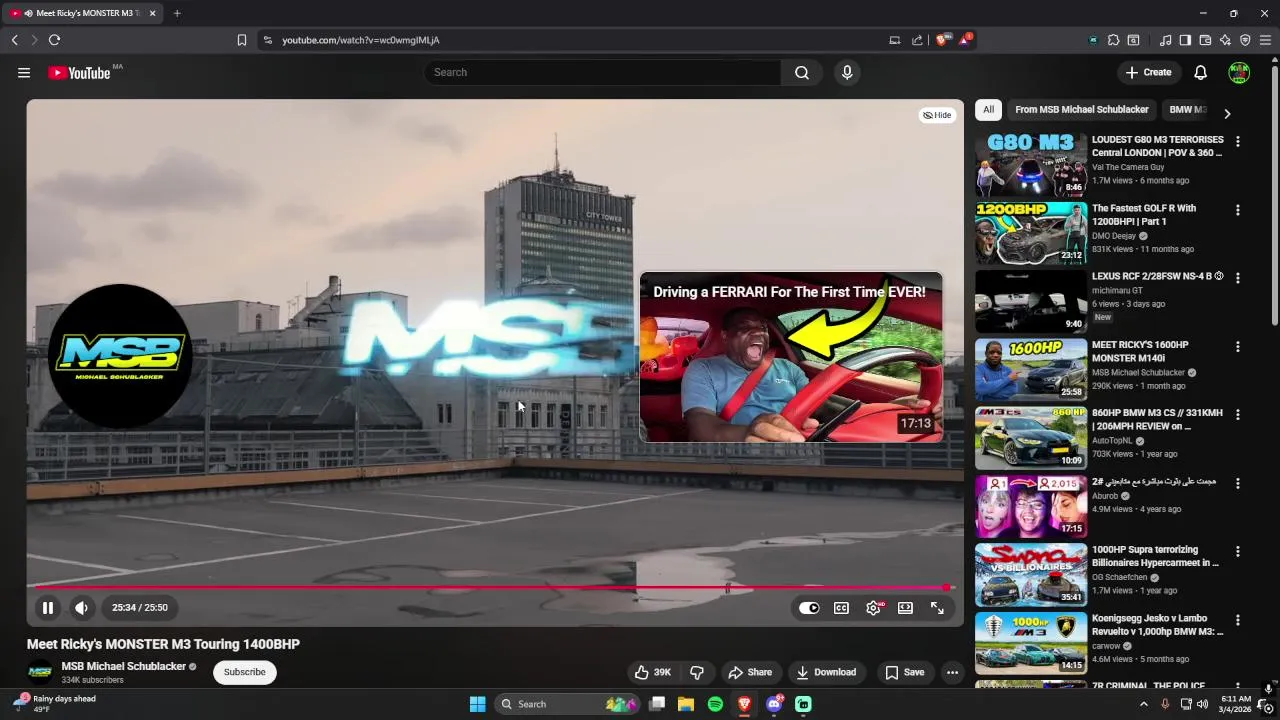Open player settings gear
1280x720 pixels.
(873, 608)
